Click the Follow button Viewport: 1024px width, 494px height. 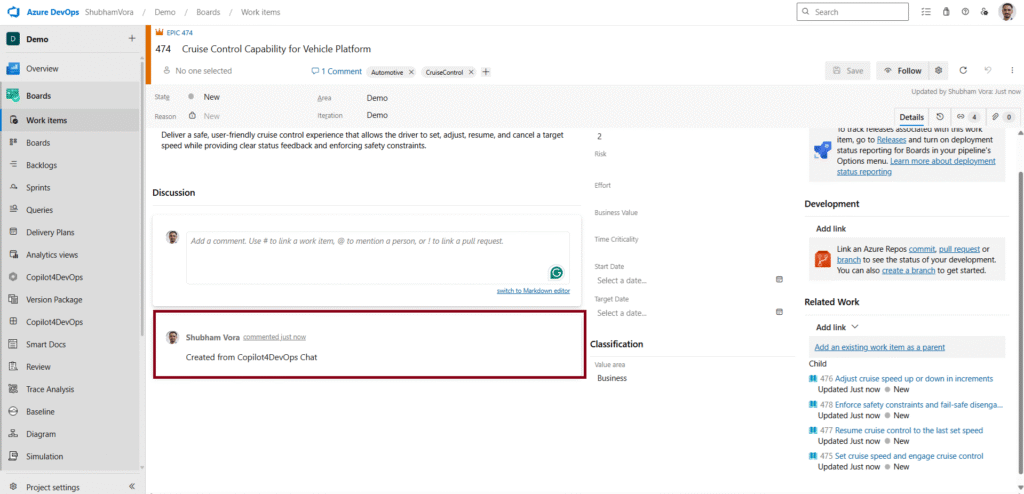point(903,71)
